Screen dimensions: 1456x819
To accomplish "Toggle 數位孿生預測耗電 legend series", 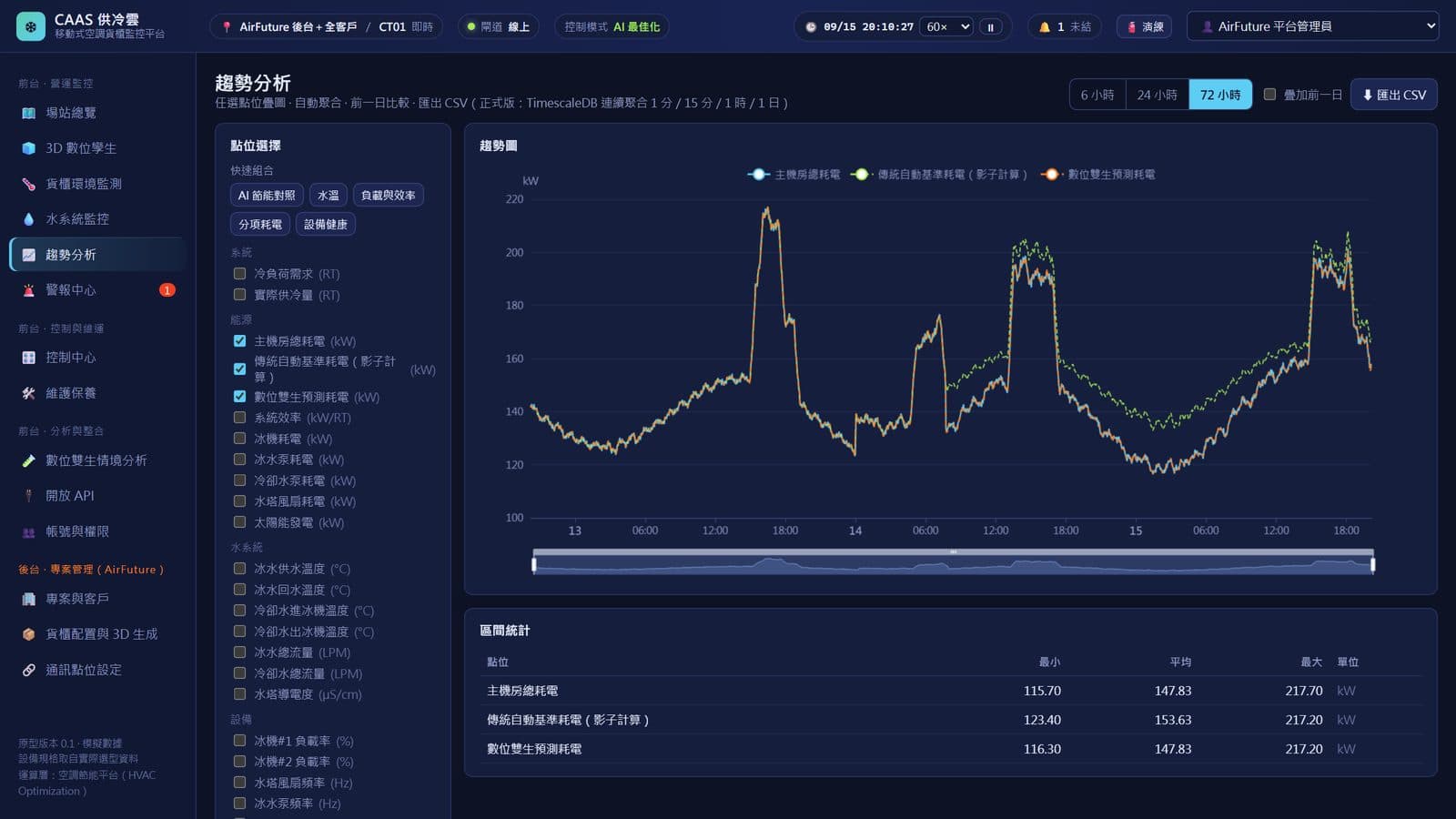I will [1098, 175].
